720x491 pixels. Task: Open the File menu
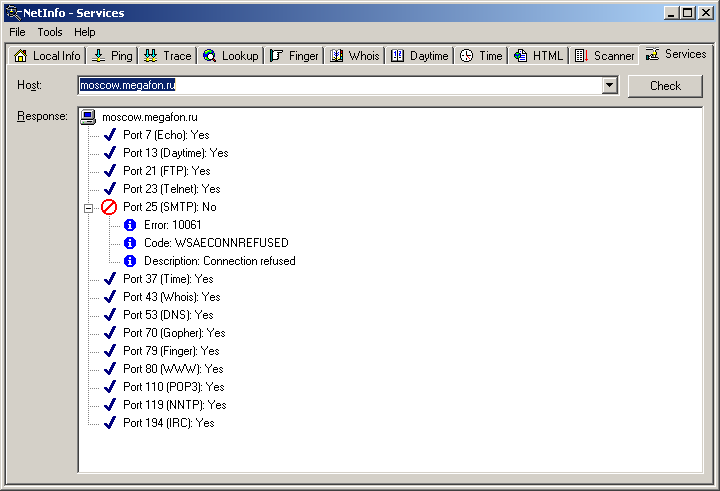coord(17,32)
